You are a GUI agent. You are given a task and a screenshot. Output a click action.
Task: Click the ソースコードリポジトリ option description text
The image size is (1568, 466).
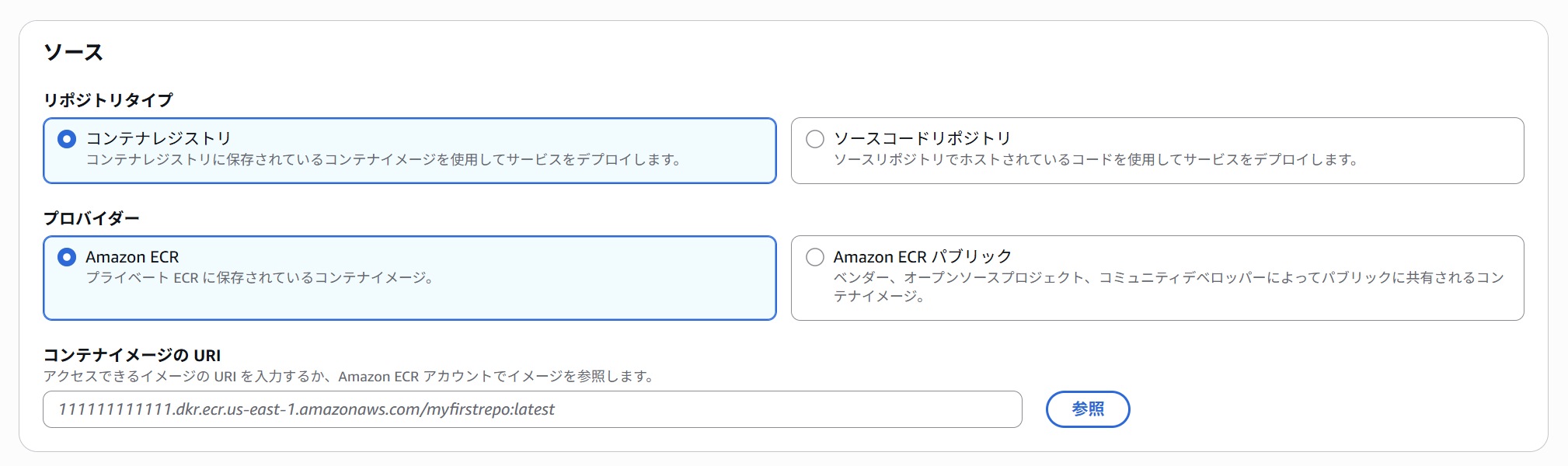pos(1096,160)
